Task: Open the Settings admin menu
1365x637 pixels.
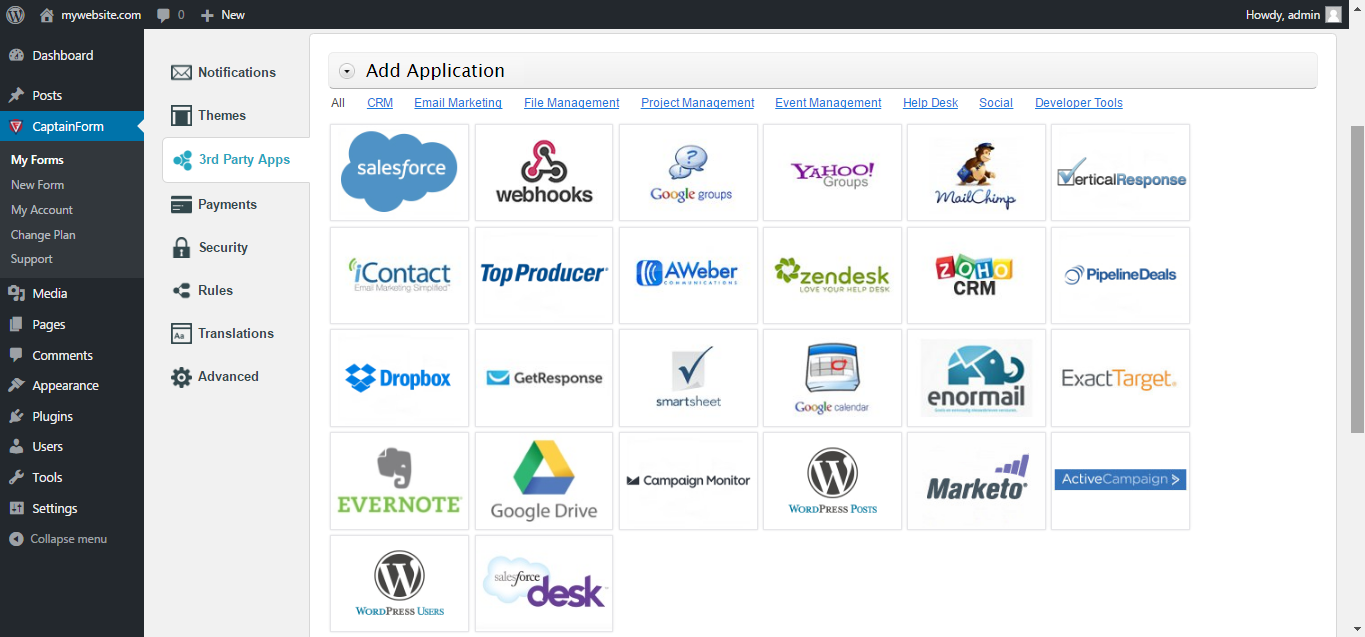Action: click(72, 508)
